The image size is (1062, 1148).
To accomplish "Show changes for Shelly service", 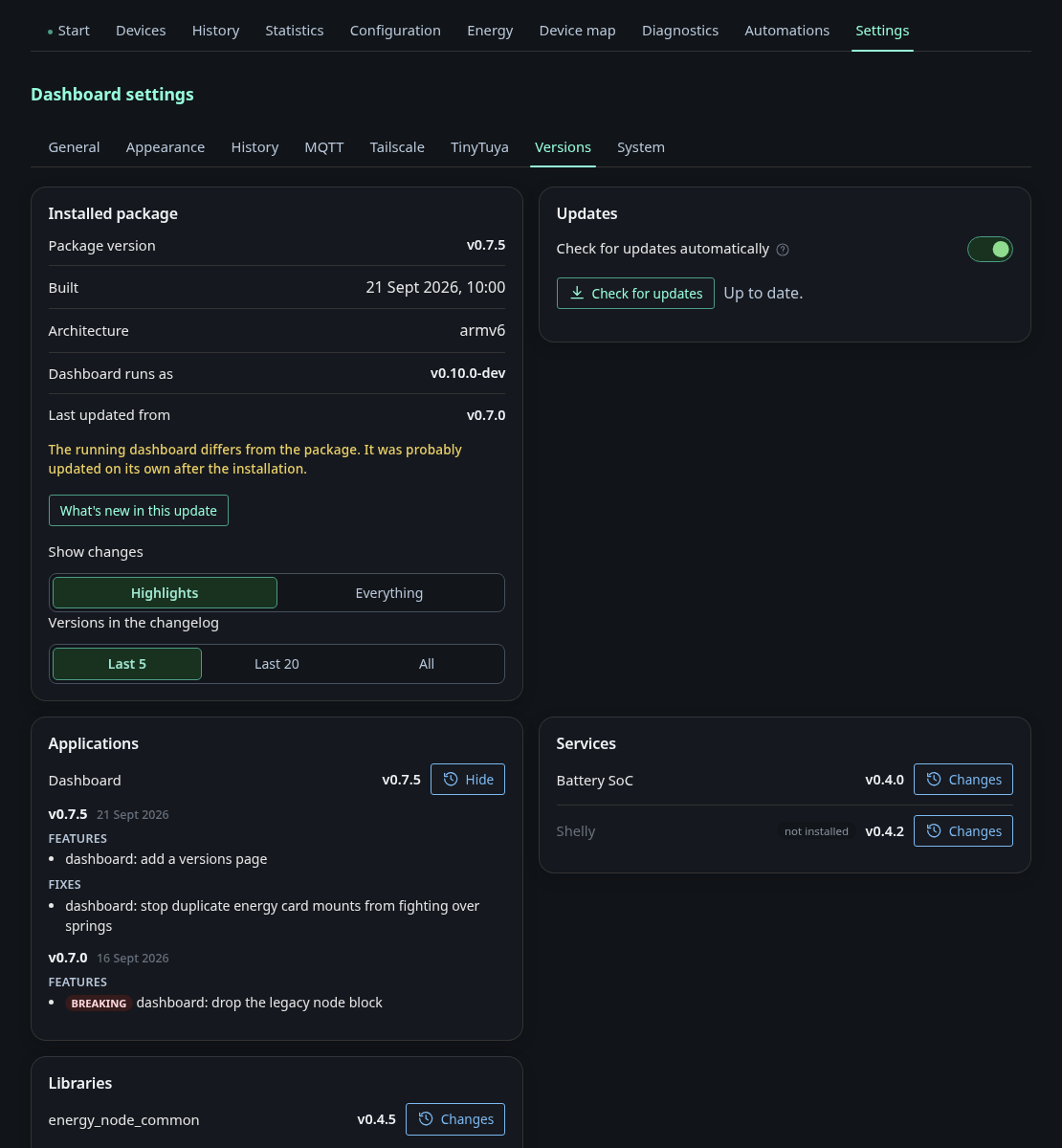I will (963, 831).
